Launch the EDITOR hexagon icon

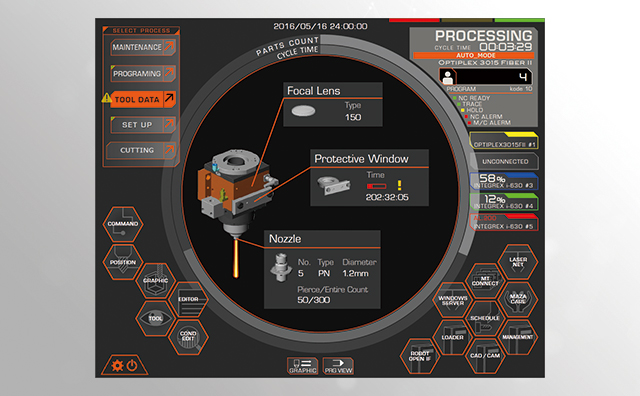(188, 300)
